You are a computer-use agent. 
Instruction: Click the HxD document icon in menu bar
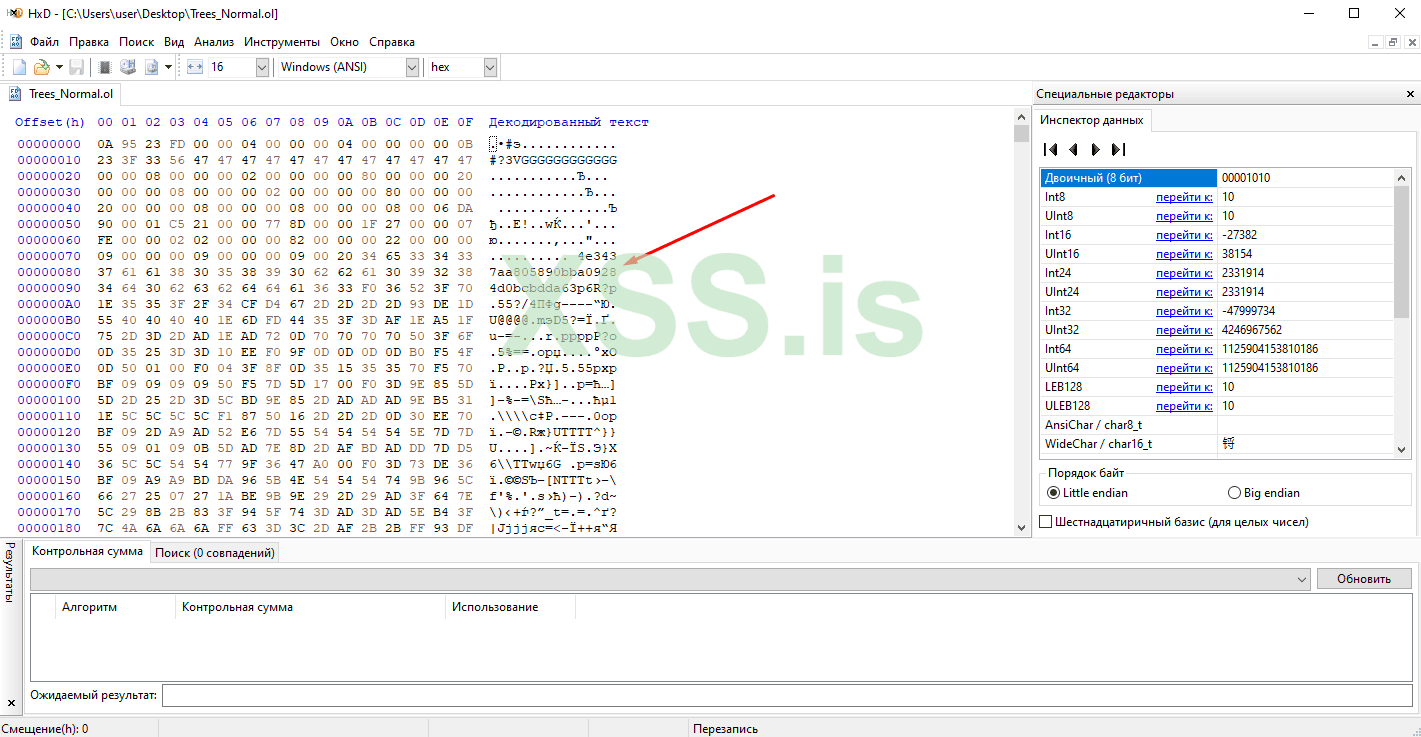point(16,42)
